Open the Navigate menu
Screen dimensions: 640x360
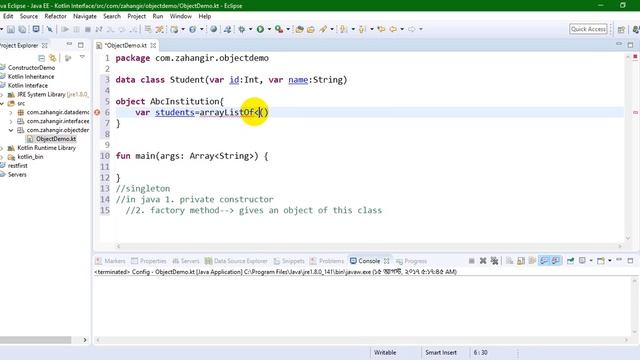pos(85,16)
